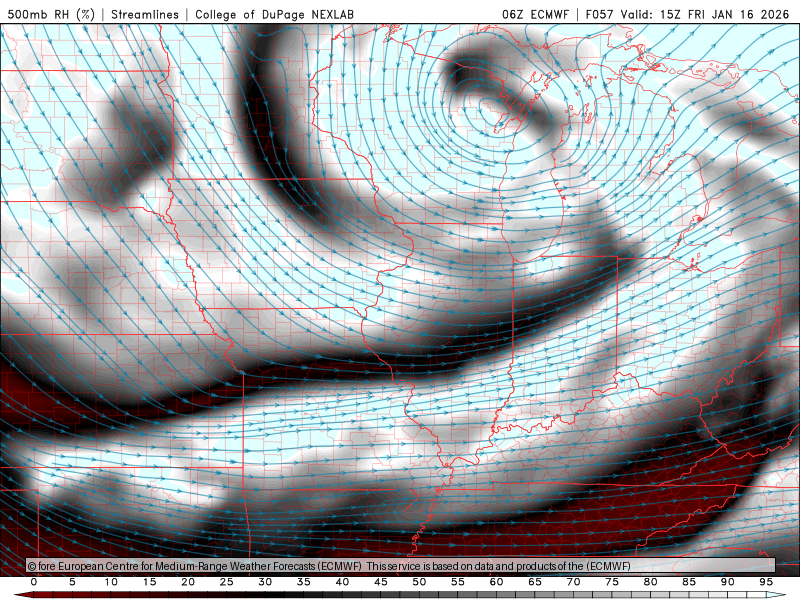Click the '75' label on the RH scale
Image resolution: width=800 pixels, height=600 pixels.
click(x=612, y=582)
